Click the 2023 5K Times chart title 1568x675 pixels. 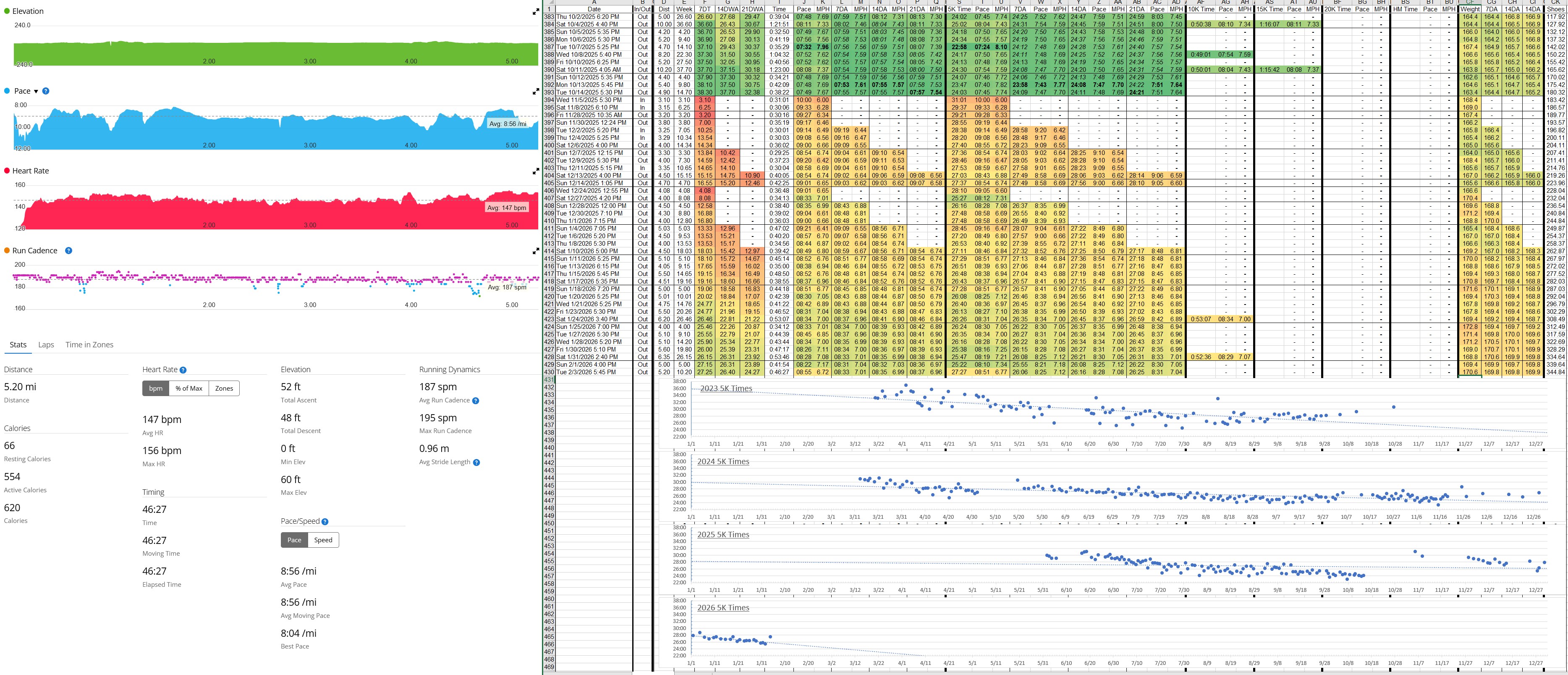725,389
